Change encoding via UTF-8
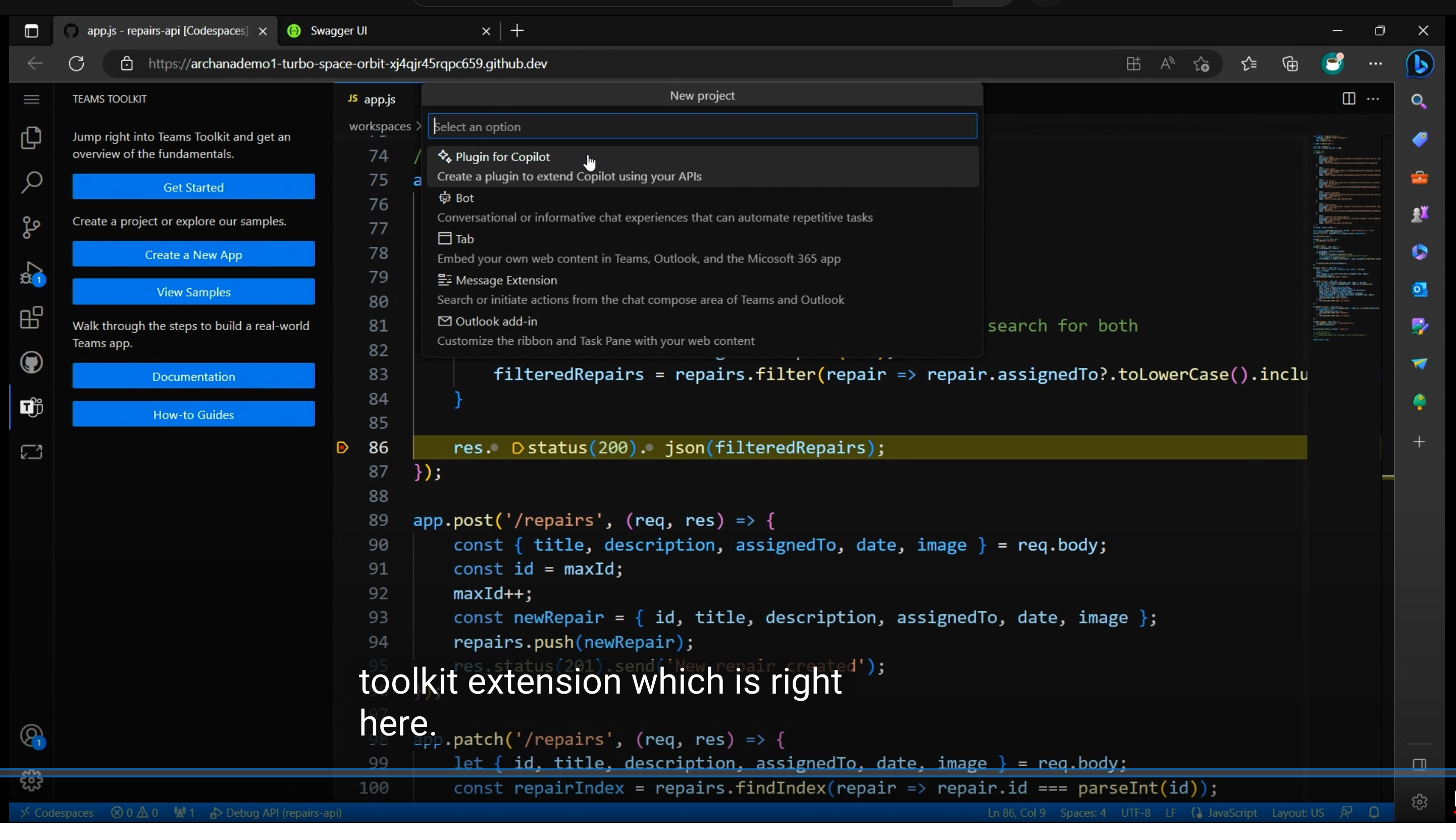The height and width of the screenshot is (840, 1456). 1135,813
